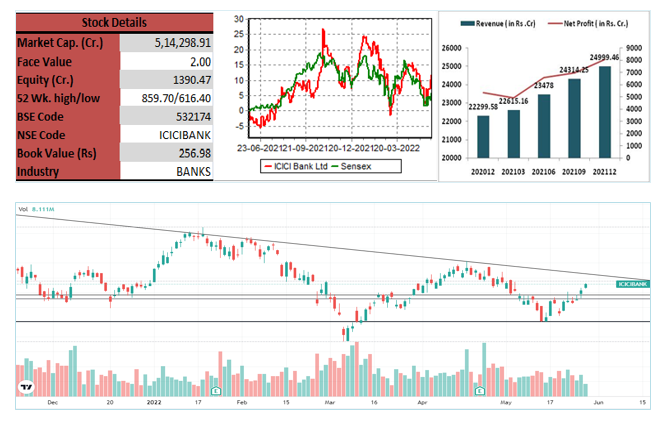The image size is (663, 423).
Task: Click the Revenue (in Rs. Cr) legend entry
Action: [498, 24]
